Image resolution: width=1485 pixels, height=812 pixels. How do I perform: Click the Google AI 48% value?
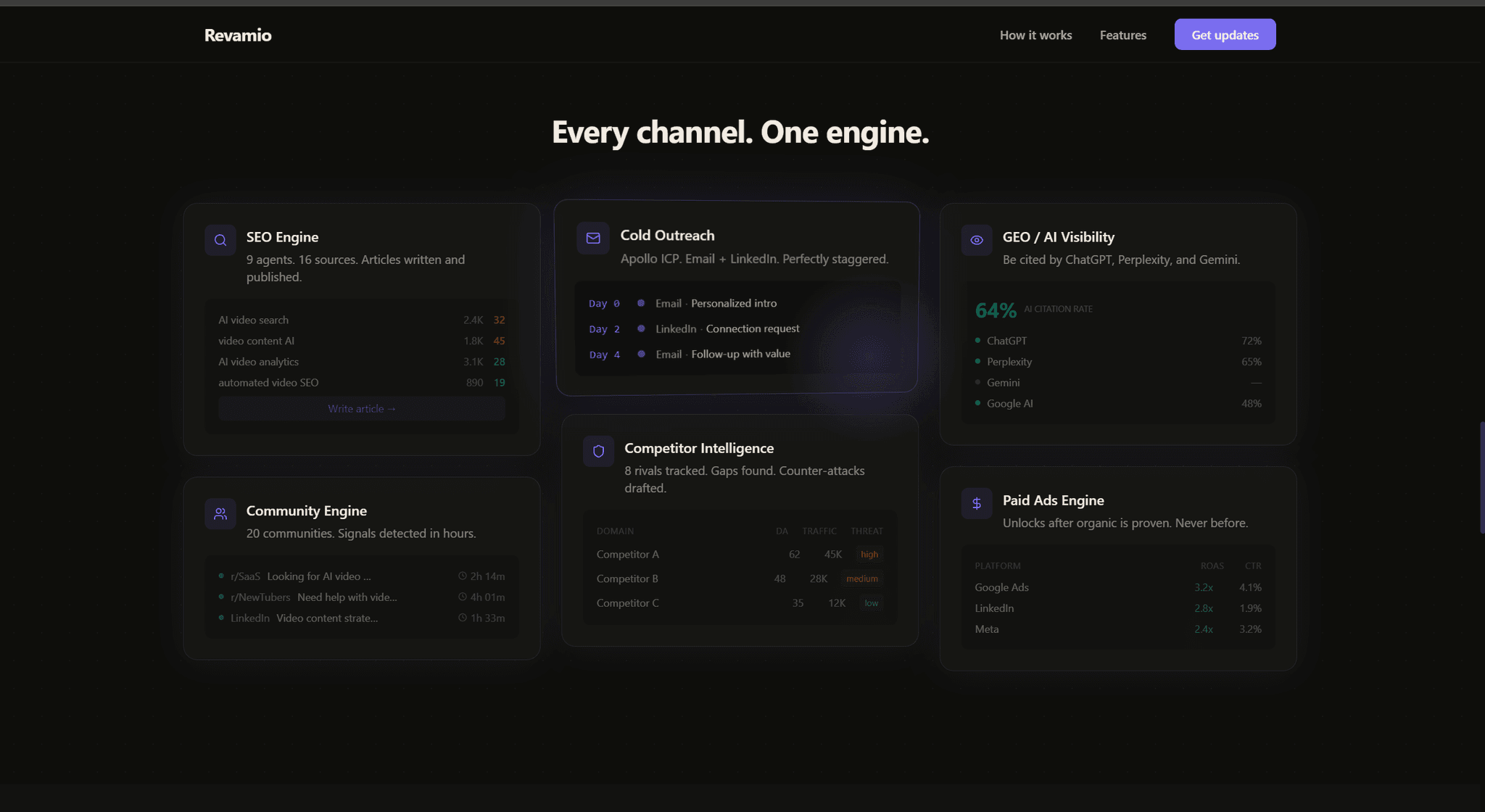click(x=1251, y=404)
